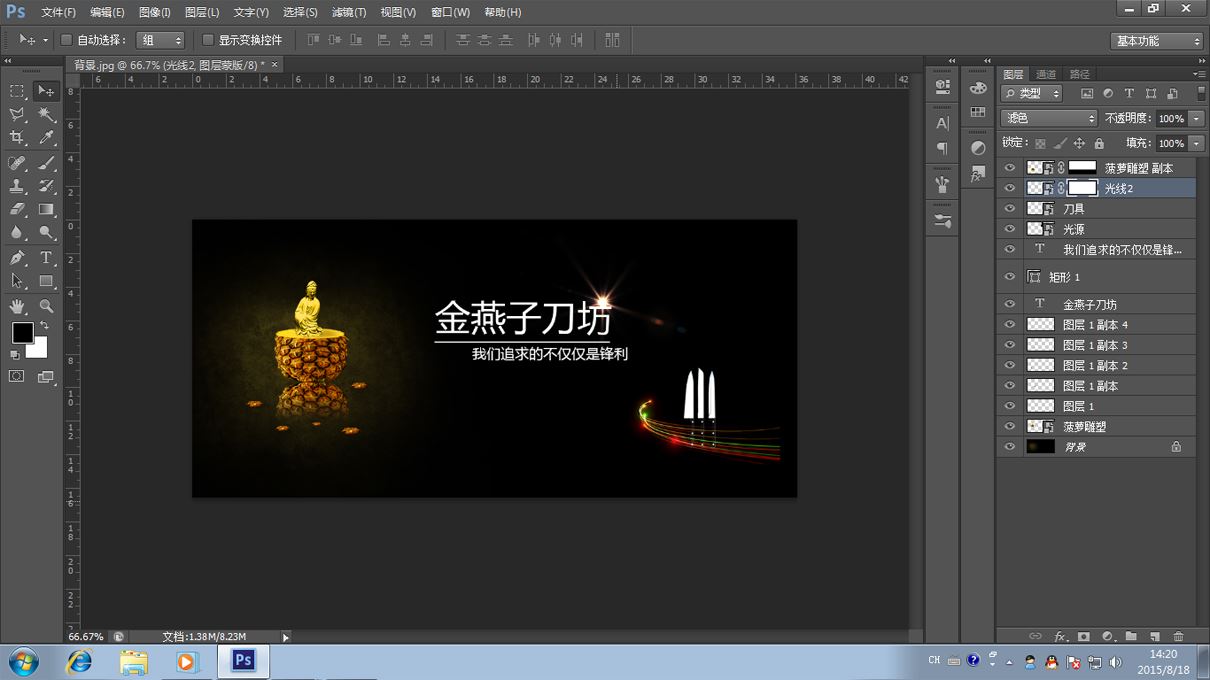Select the Magic Wand tool
Image resolution: width=1210 pixels, height=680 pixels.
[46, 115]
